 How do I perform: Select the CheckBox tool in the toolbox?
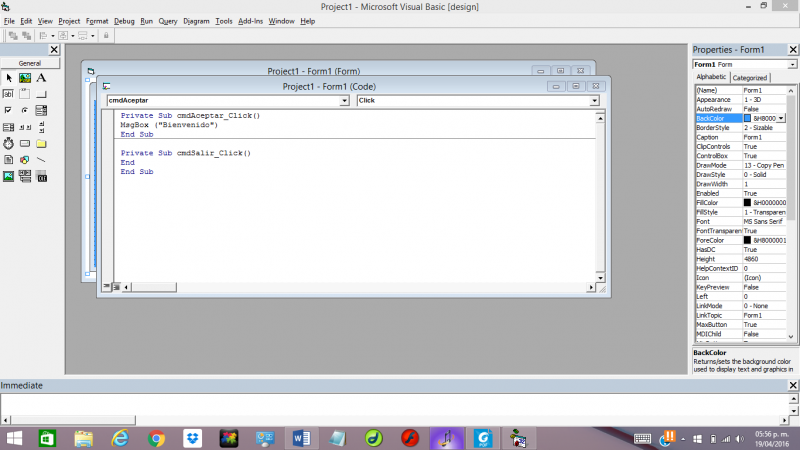pyautogui.click(x=9, y=110)
